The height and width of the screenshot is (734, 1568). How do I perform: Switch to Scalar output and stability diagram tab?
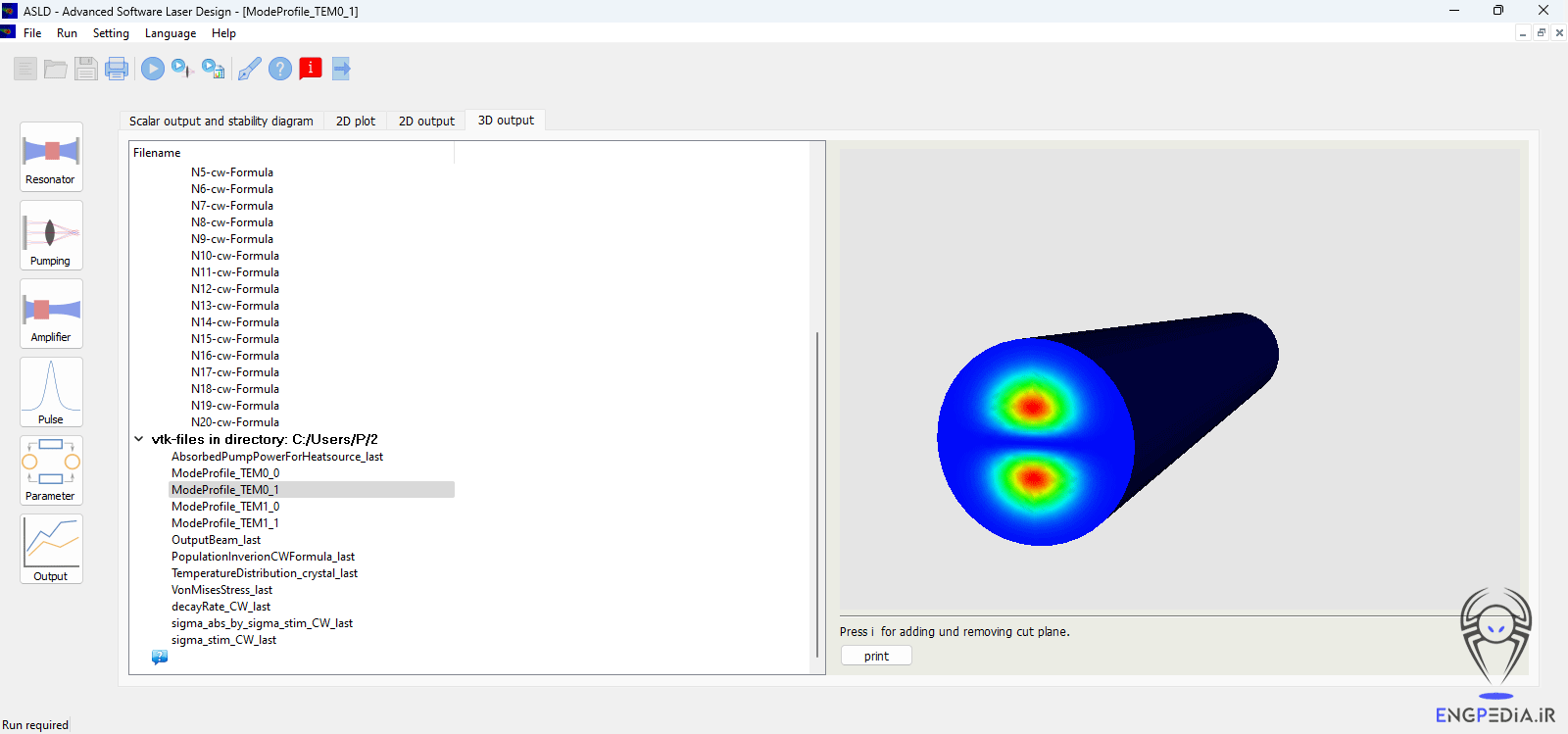[220, 122]
